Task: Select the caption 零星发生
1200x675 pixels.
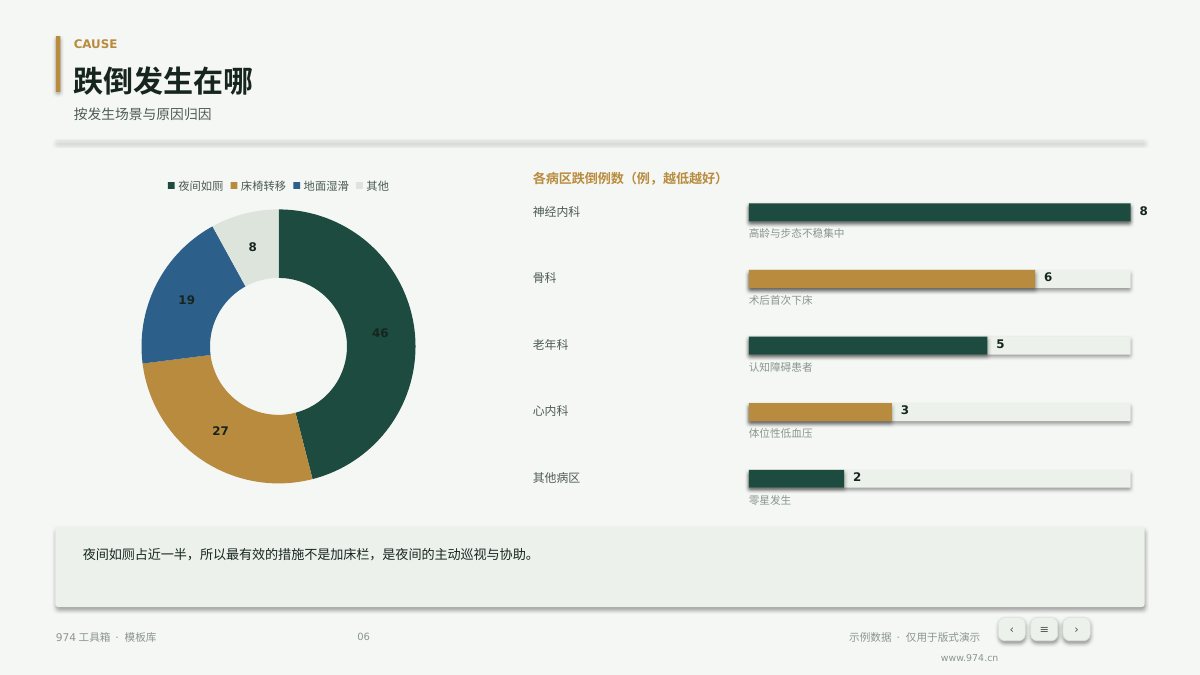Action: 770,500
